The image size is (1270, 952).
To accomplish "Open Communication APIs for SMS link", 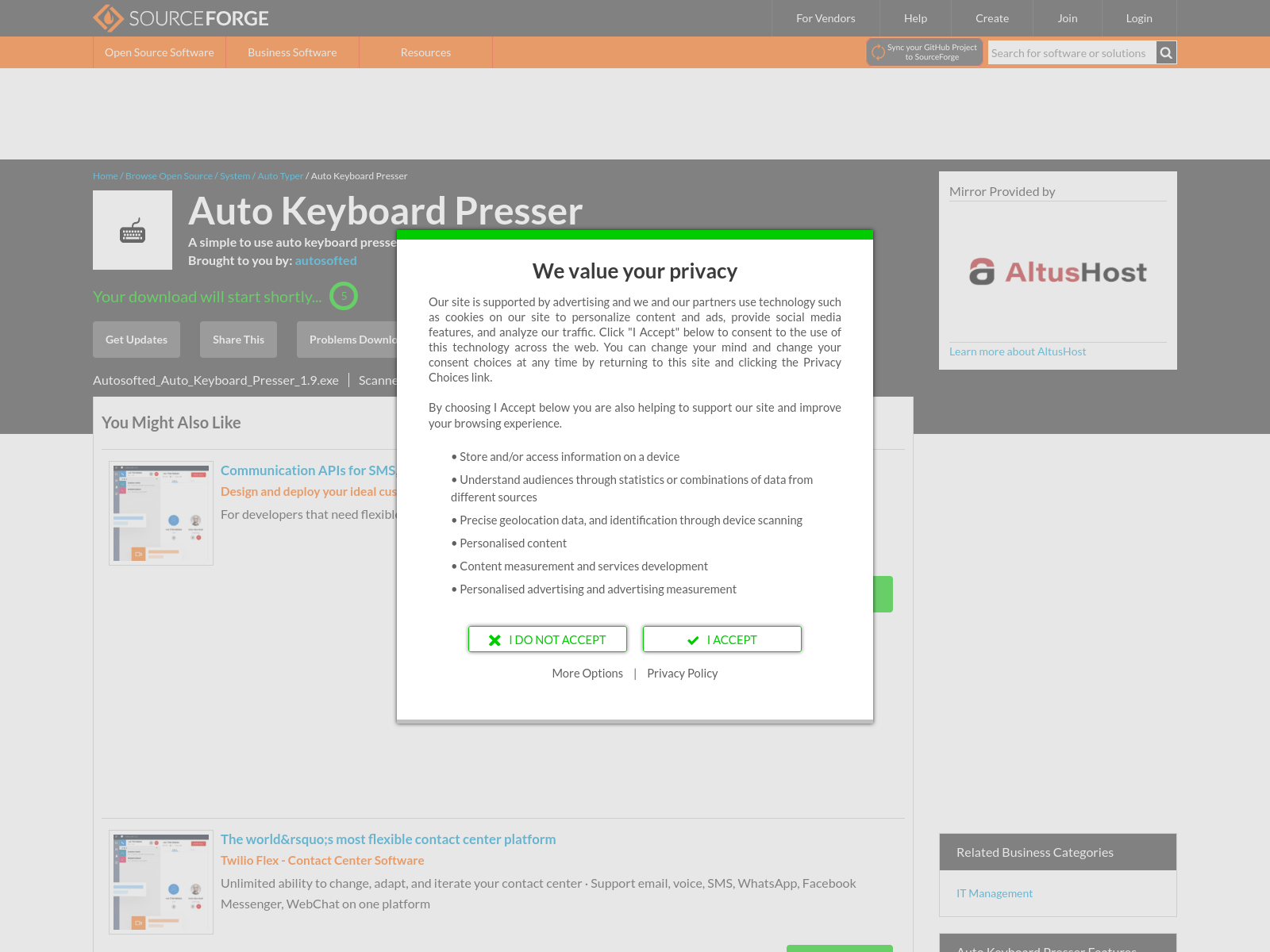I will tap(308, 470).
